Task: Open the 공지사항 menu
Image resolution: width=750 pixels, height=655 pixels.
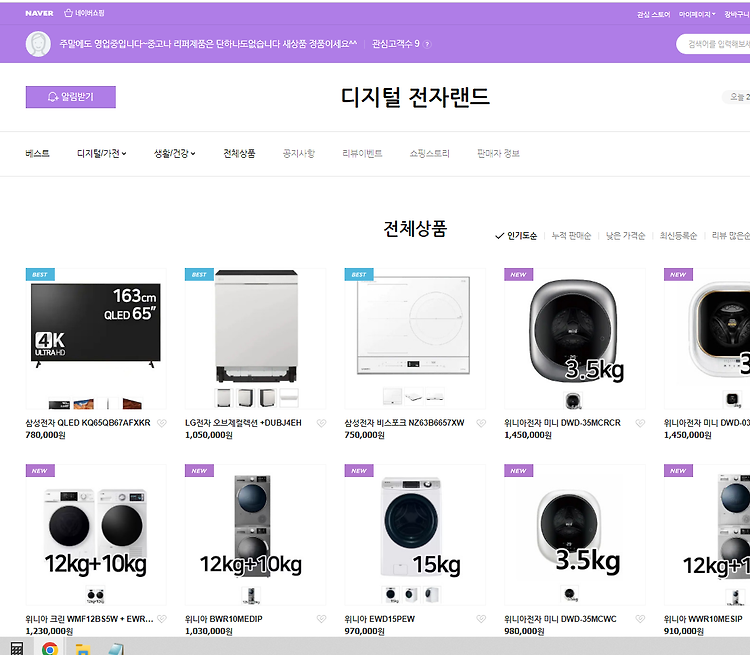Action: click(298, 154)
